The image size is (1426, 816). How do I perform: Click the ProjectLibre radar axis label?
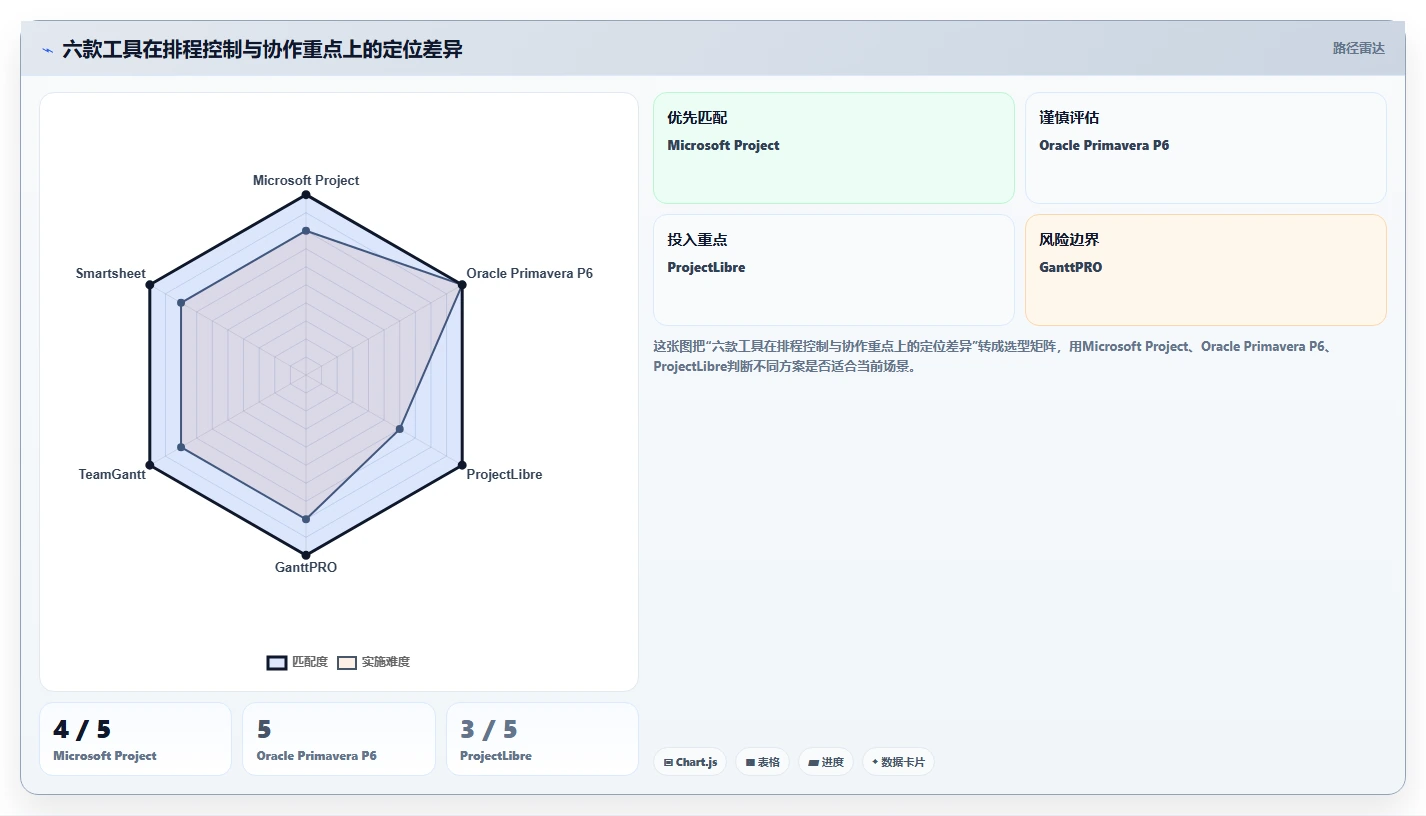pyautogui.click(x=504, y=474)
